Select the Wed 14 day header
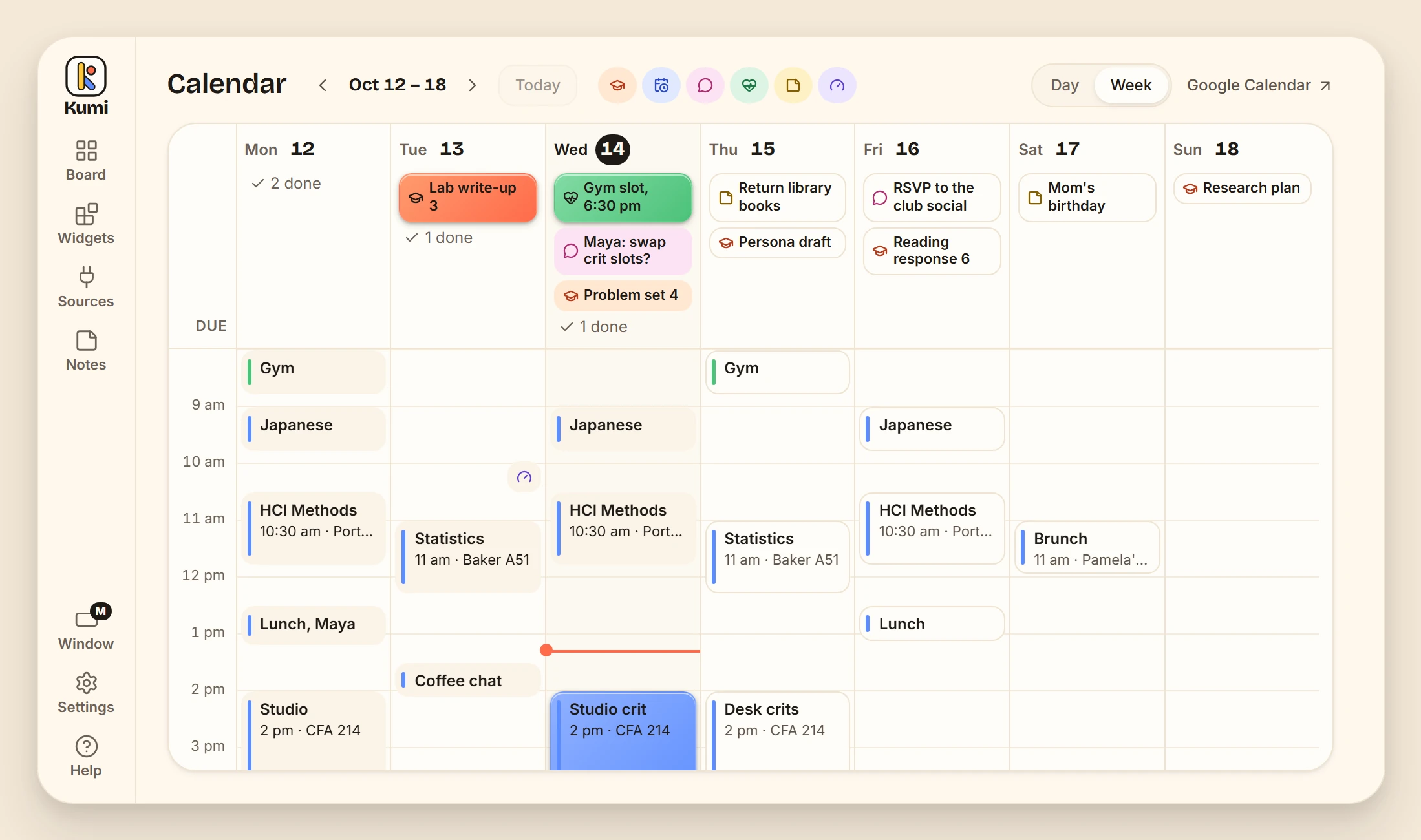This screenshot has height=840, width=1421. point(592,149)
